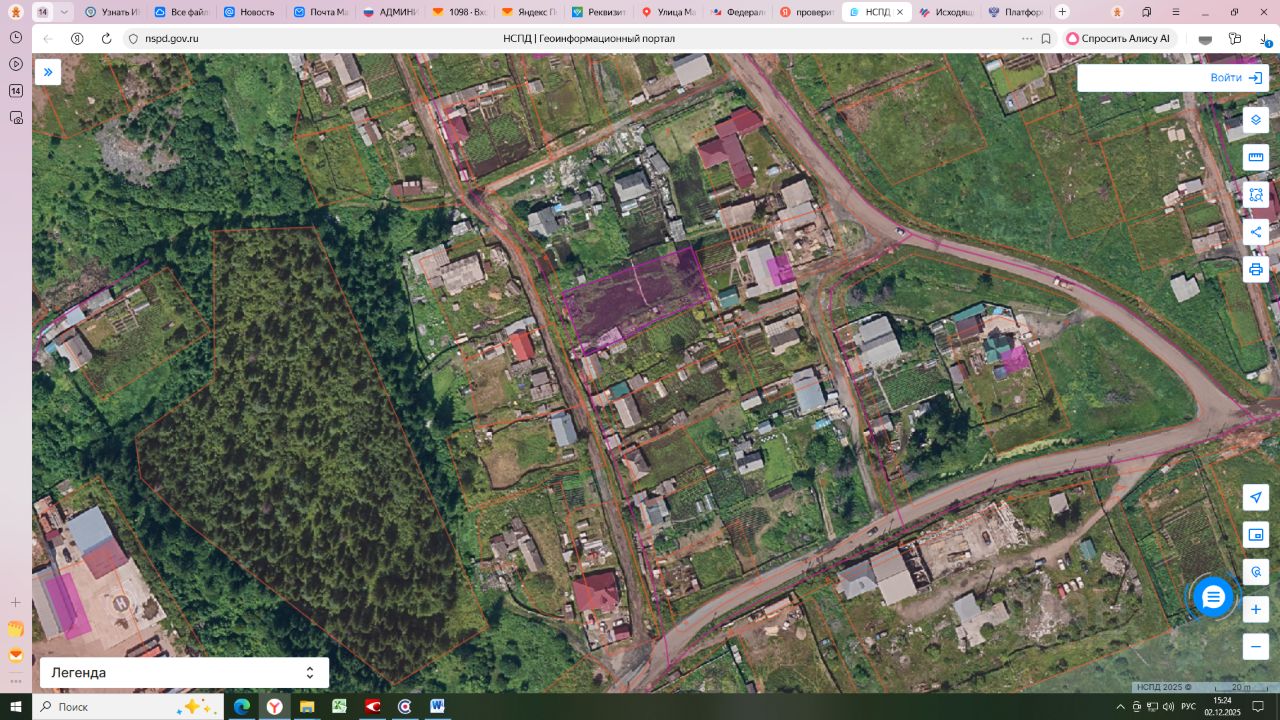The image size is (1280, 720).
Task: Switch to the АДМИН tab
Action: [x=389, y=12]
